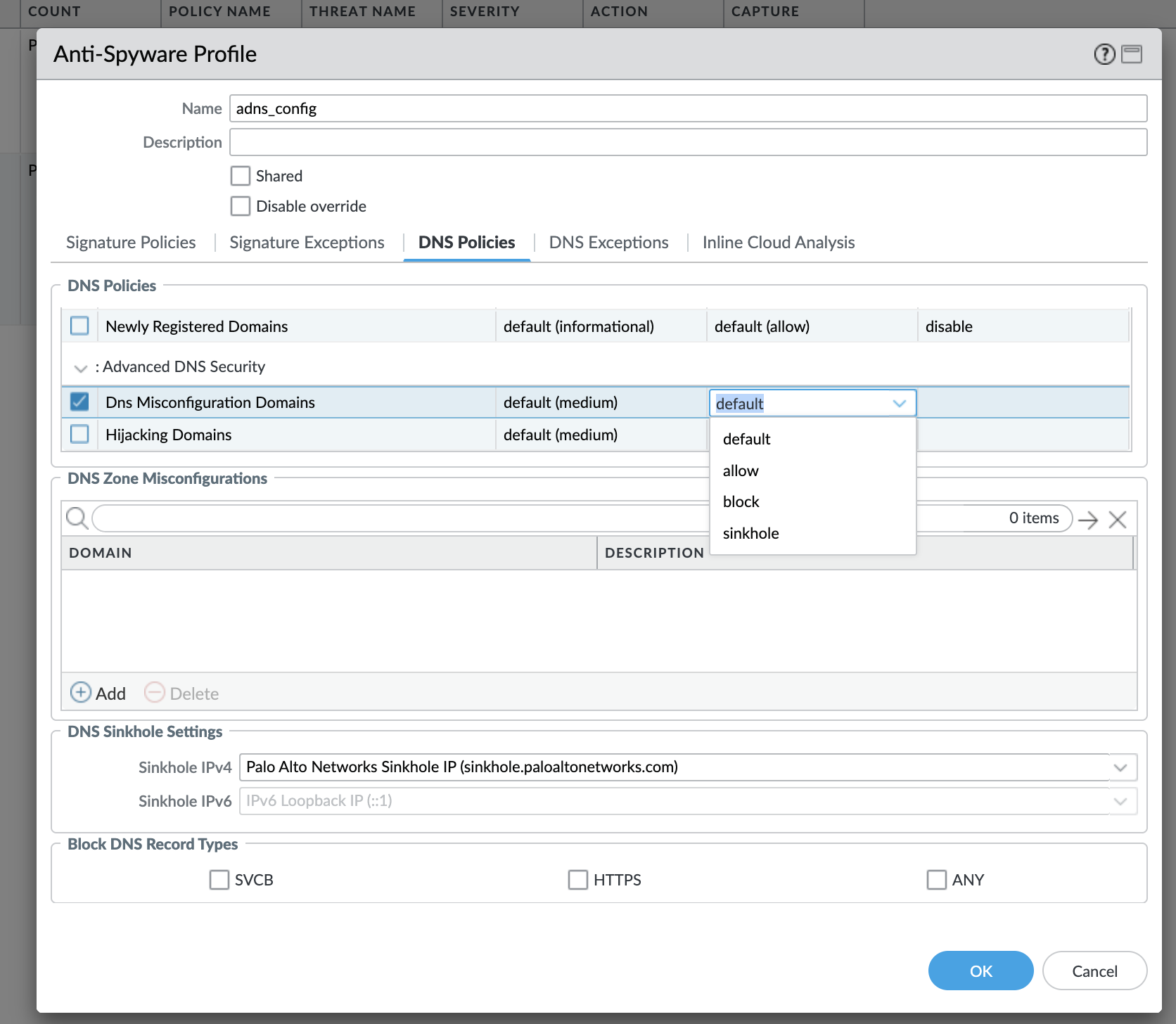Image resolution: width=1176 pixels, height=1024 pixels.
Task: Click the search magnifier in DNS Zone Misconfigurations
Action: coord(77,518)
